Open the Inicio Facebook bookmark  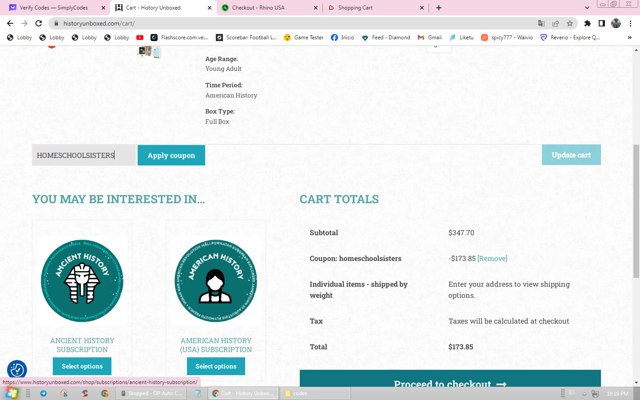[x=342, y=38]
